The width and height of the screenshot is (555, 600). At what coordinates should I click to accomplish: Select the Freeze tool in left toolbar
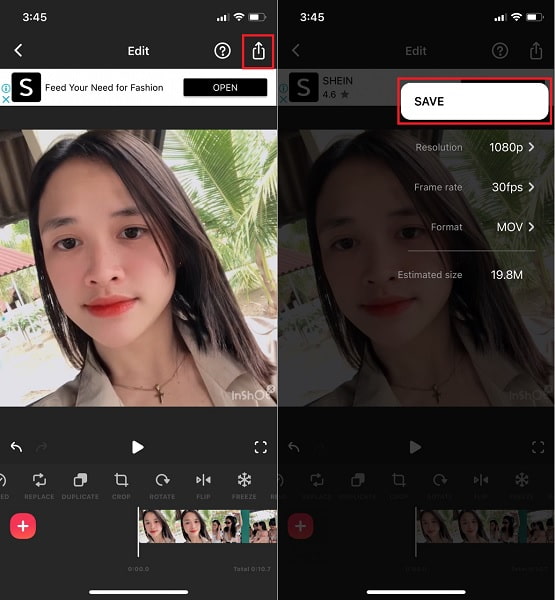[244, 486]
